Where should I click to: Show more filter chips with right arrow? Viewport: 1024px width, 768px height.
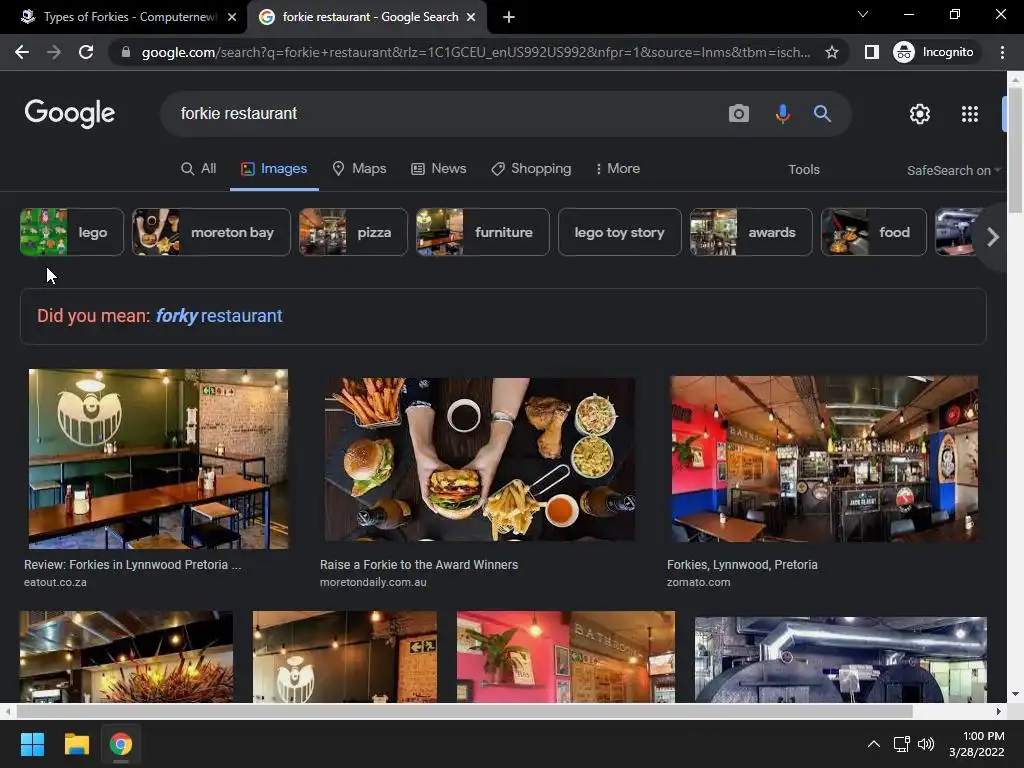click(x=992, y=236)
